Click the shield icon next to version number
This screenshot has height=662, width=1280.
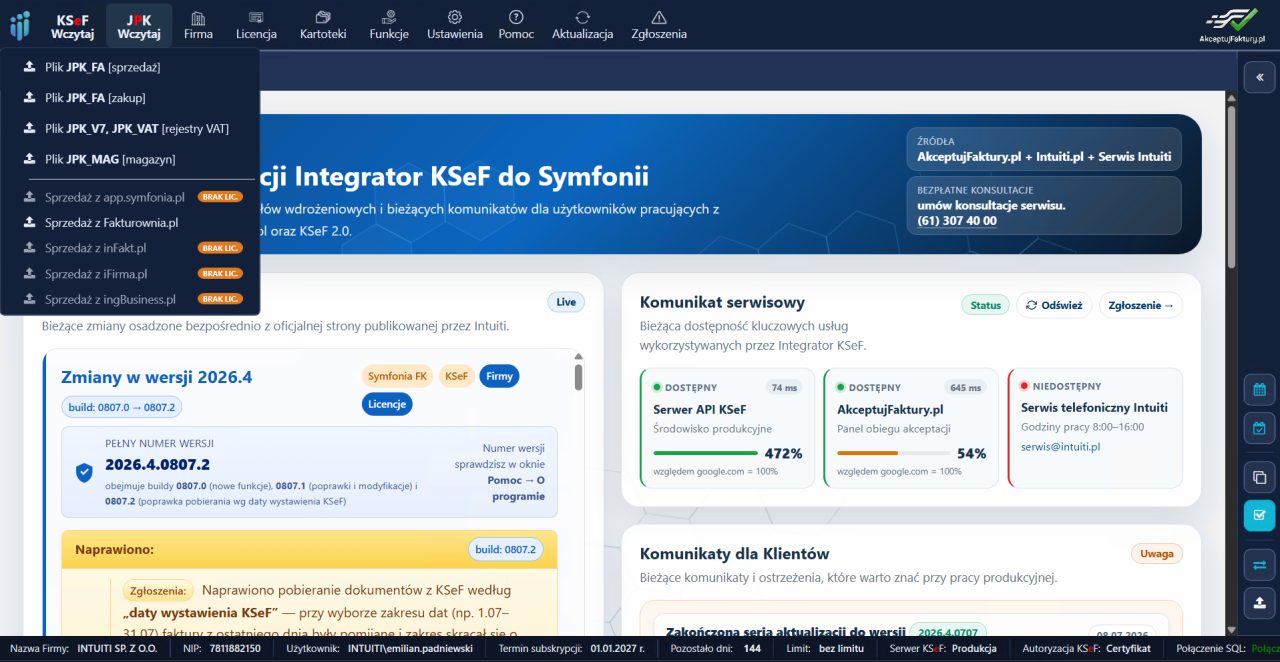pyautogui.click(x=84, y=472)
